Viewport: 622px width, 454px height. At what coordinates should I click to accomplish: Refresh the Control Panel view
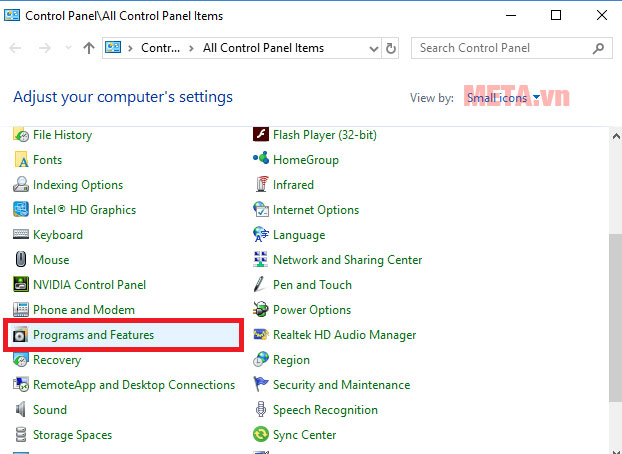pos(391,48)
